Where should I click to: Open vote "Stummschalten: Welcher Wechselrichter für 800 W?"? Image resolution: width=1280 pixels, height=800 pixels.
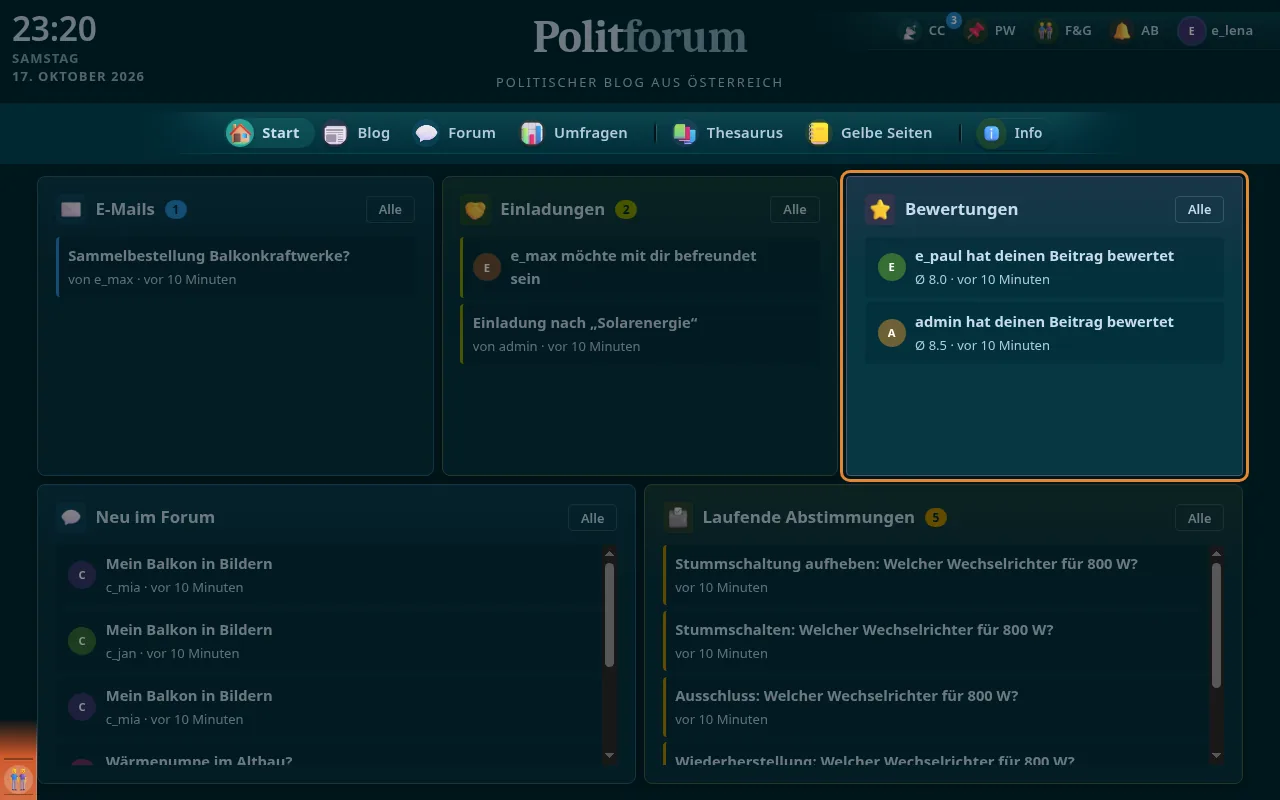[934, 641]
